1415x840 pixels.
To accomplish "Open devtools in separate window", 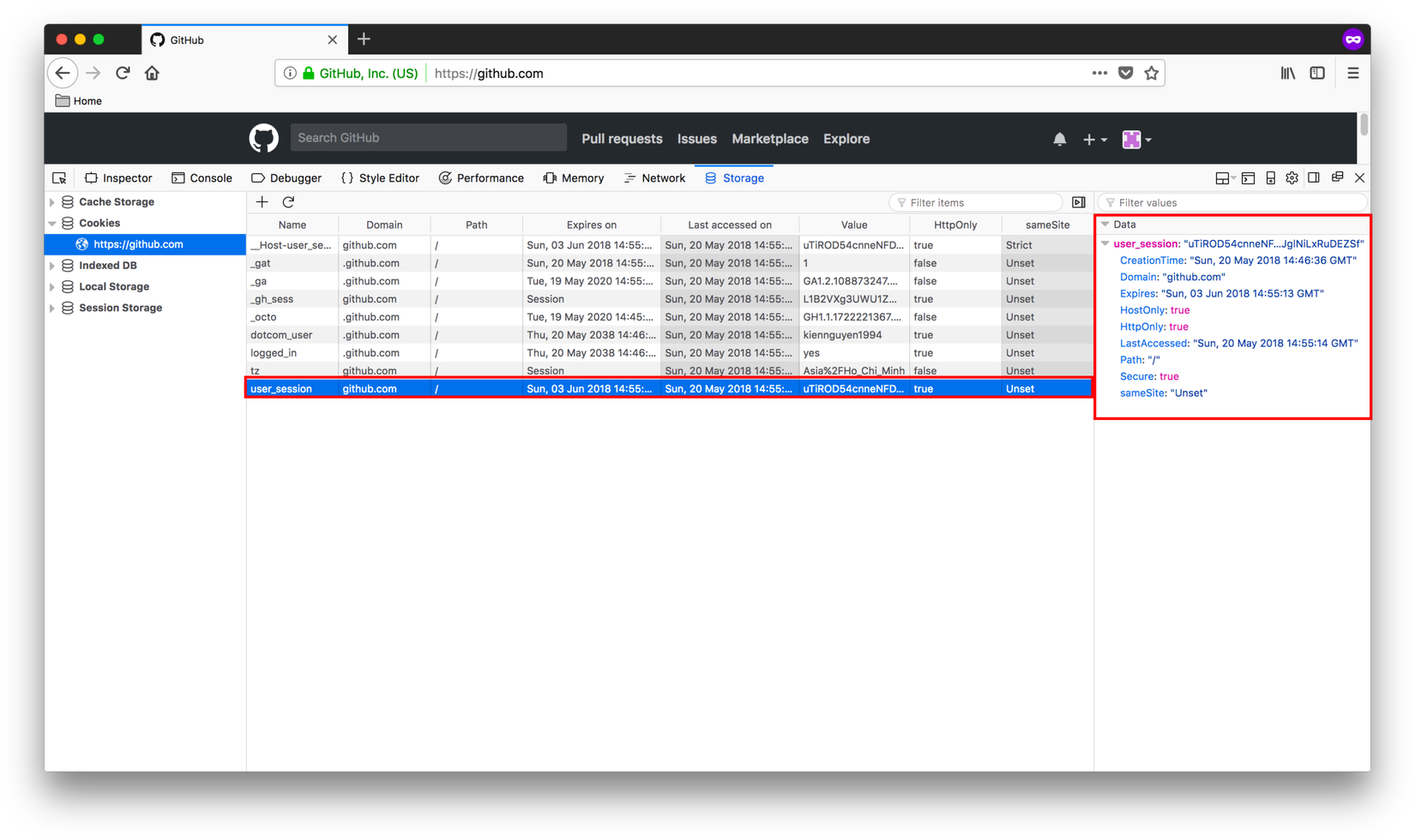I will 1338,177.
